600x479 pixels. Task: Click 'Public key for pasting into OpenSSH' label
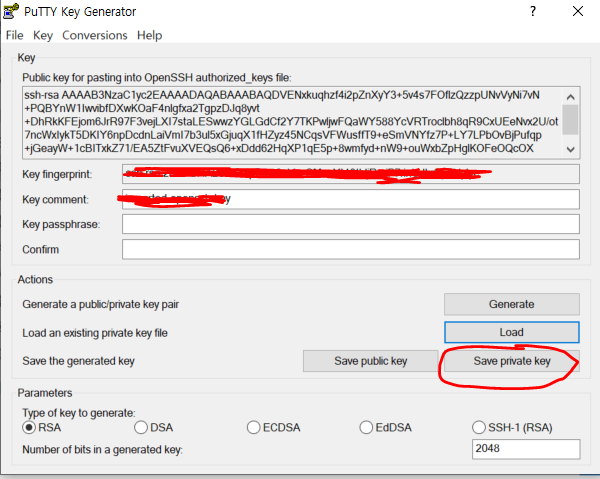pyautogui.click(x=157, y=78)
